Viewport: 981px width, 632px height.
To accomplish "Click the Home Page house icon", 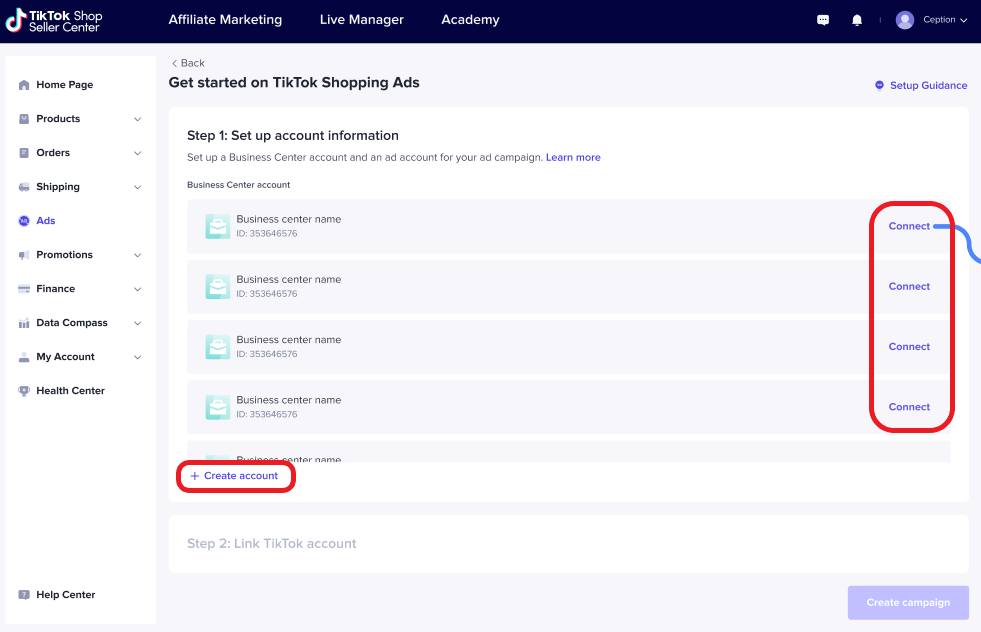I will [24, 85].
